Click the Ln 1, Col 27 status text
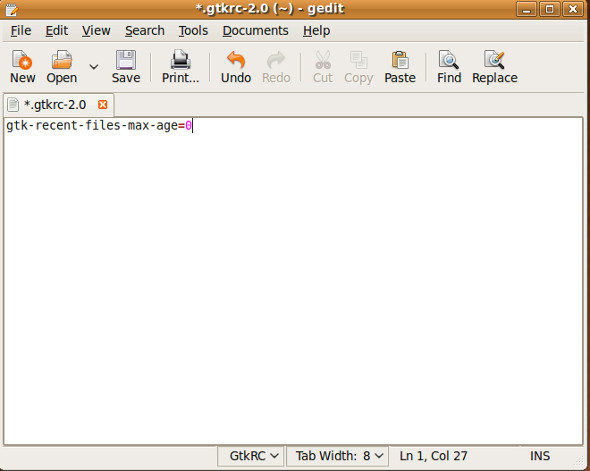 [x=433, y=456]
